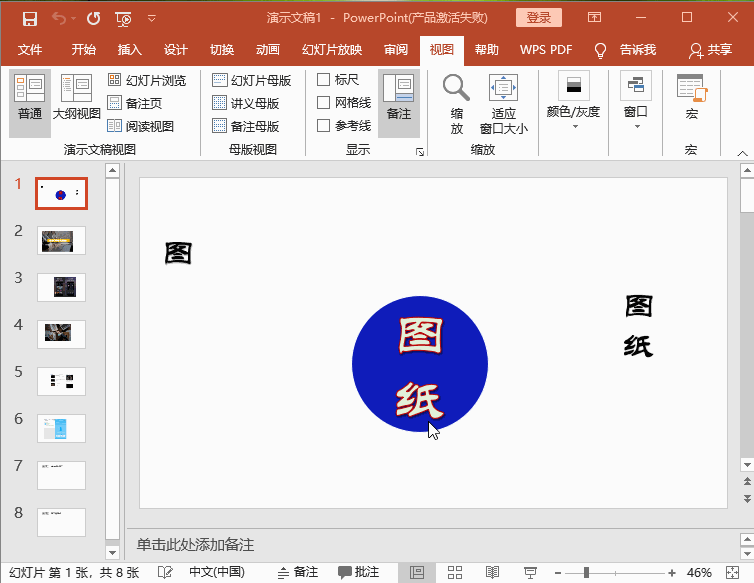Click 适应窗口大小 fit to window
The width and height of the screenshot is (754, 583).
503,103
